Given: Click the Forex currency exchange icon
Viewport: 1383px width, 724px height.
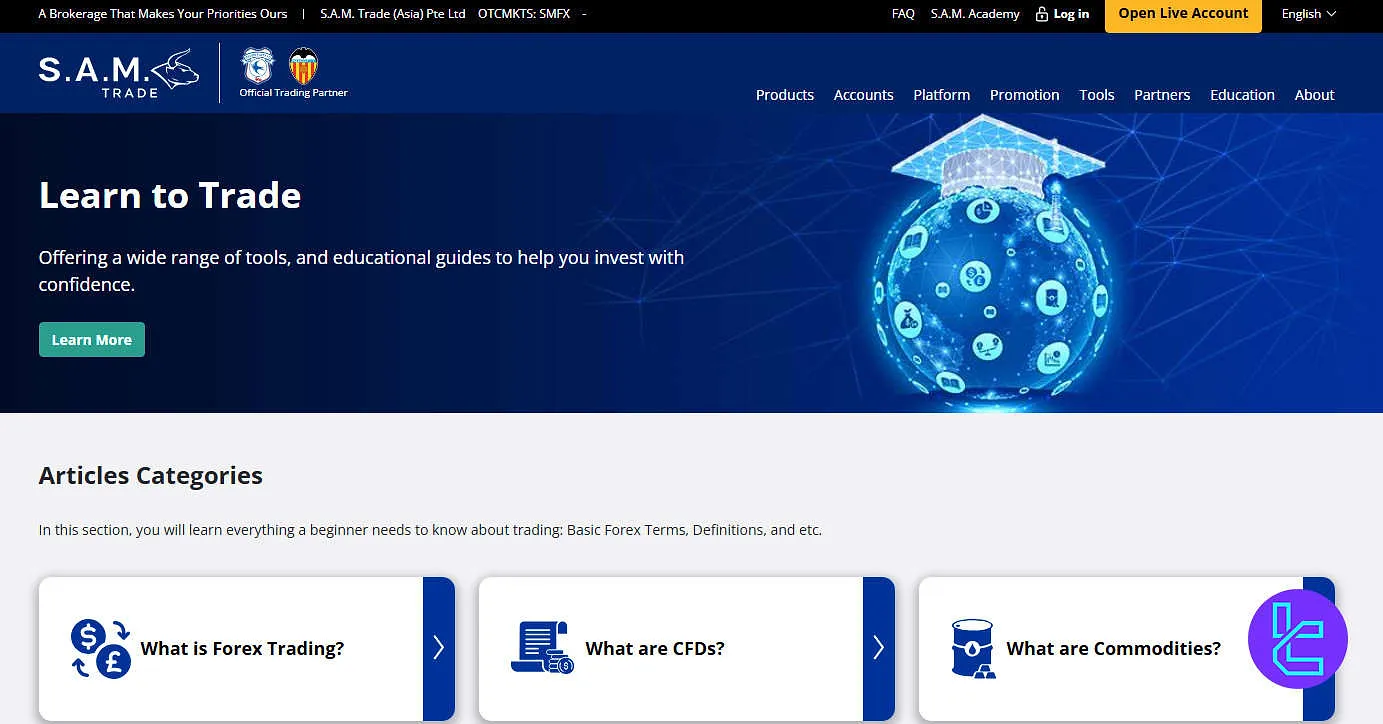Looking at the screenshot, I should [100, 648].
